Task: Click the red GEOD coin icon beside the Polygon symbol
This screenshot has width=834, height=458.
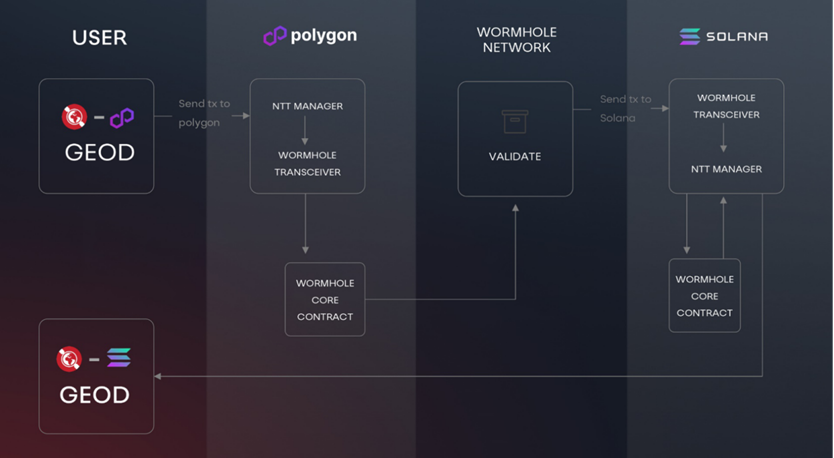Action: [73, 118]
